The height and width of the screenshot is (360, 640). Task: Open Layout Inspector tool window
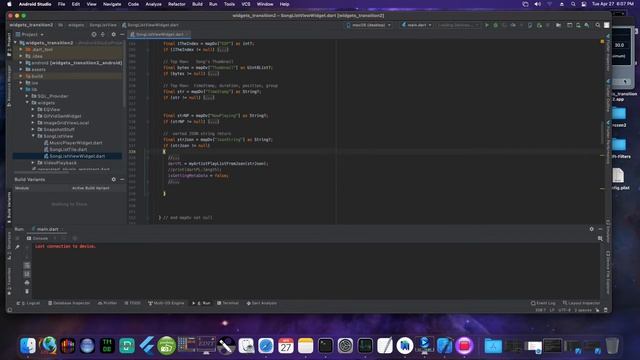click(581, 303)
